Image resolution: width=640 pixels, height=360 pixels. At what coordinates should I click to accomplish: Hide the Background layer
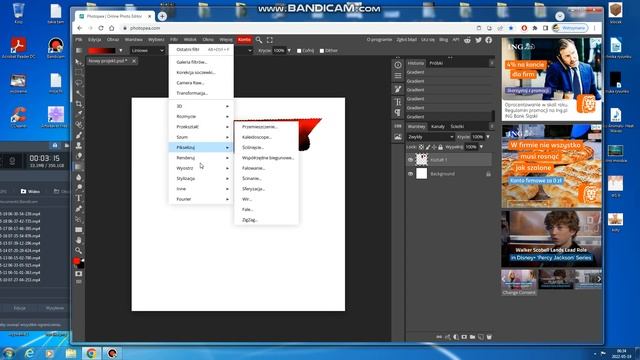coord(411,174)
